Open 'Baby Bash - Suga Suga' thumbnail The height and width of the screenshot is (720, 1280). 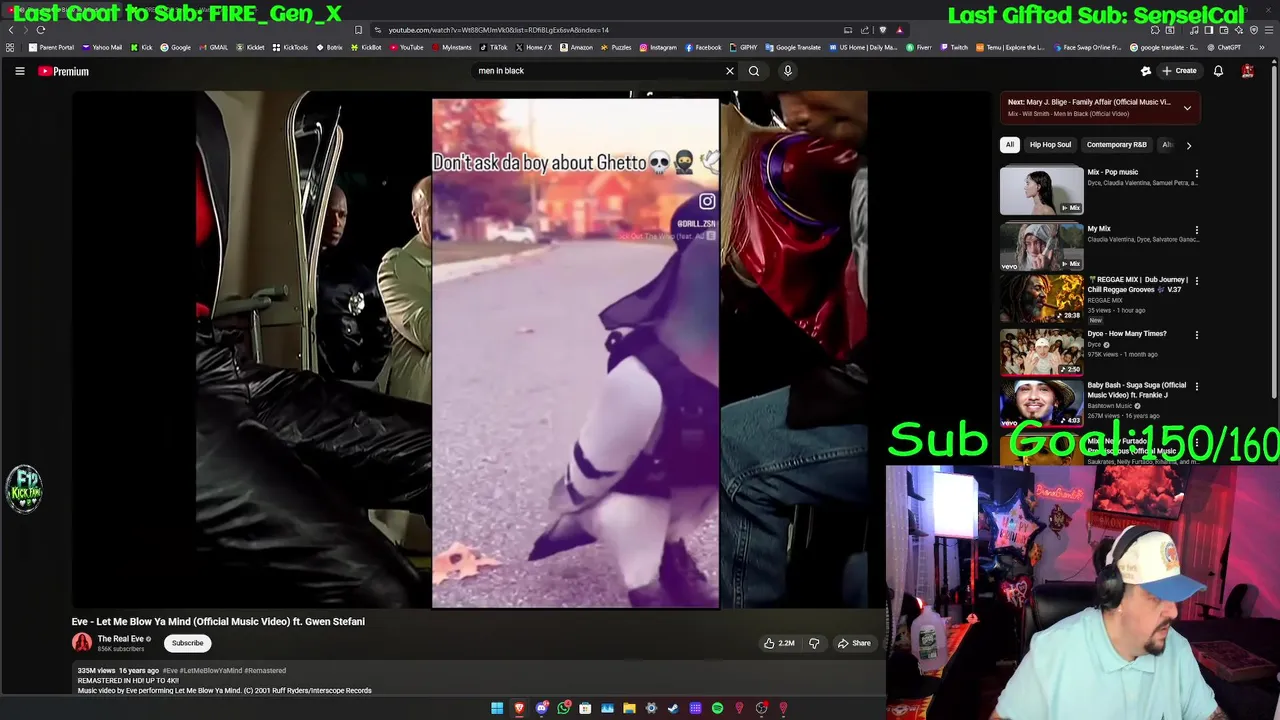[x=1041, y=403]
